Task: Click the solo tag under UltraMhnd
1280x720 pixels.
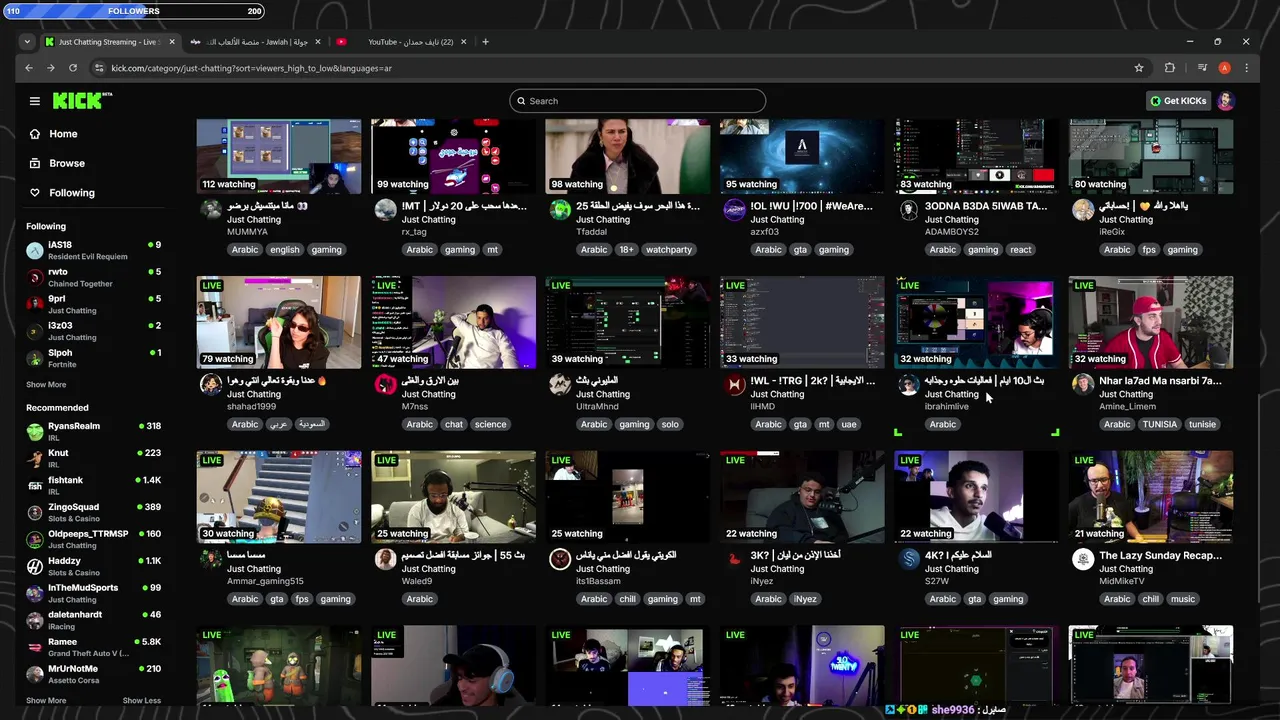Action: coord(669,424)
